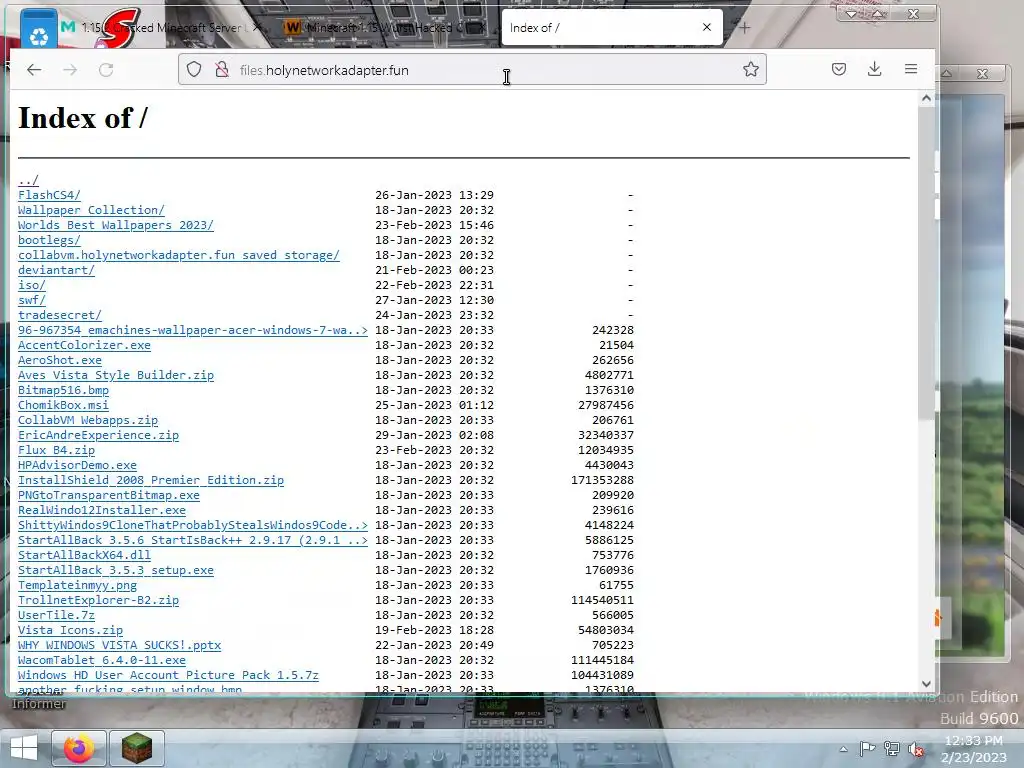Download Vista_Icons.zip
This screenshot has width=1024, height=768.
(x=70, y=631)
